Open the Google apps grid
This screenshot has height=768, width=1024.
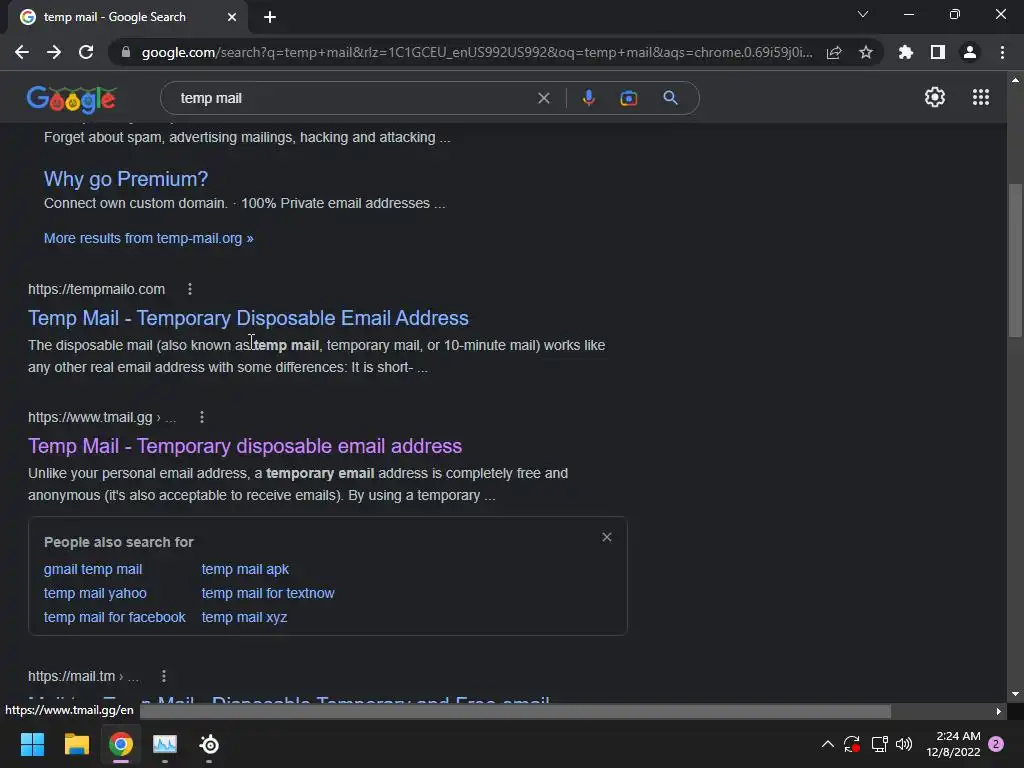(981, 97)
